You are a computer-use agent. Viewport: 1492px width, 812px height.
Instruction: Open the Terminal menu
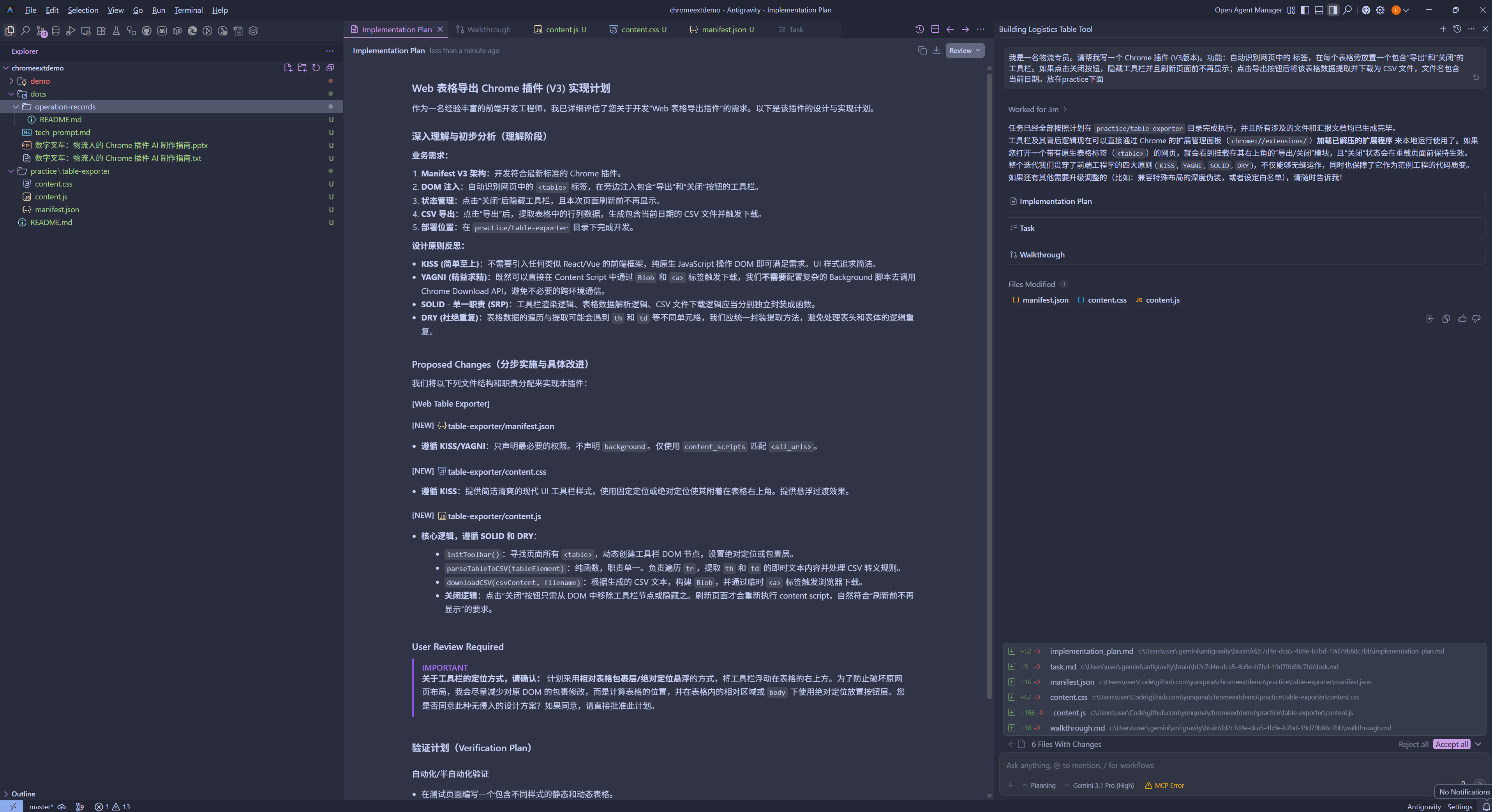click(188, 10)
